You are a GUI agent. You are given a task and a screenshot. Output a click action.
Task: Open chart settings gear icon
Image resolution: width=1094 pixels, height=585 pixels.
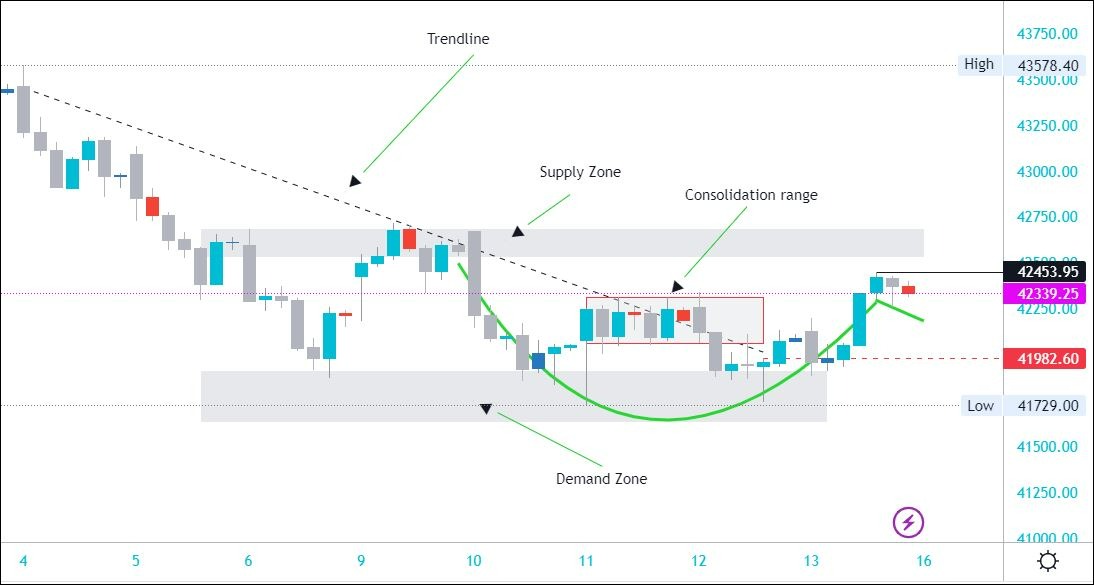pos(1047,561)
